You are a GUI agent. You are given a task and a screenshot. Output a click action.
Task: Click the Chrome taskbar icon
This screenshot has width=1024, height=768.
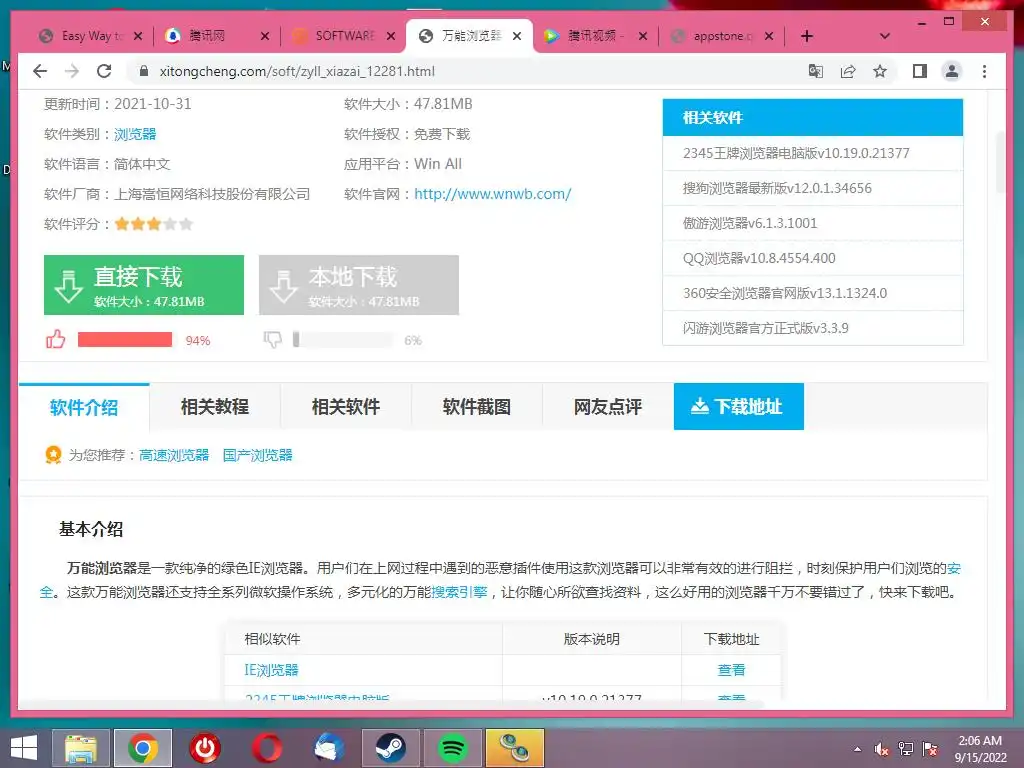(x=143, y=748)
